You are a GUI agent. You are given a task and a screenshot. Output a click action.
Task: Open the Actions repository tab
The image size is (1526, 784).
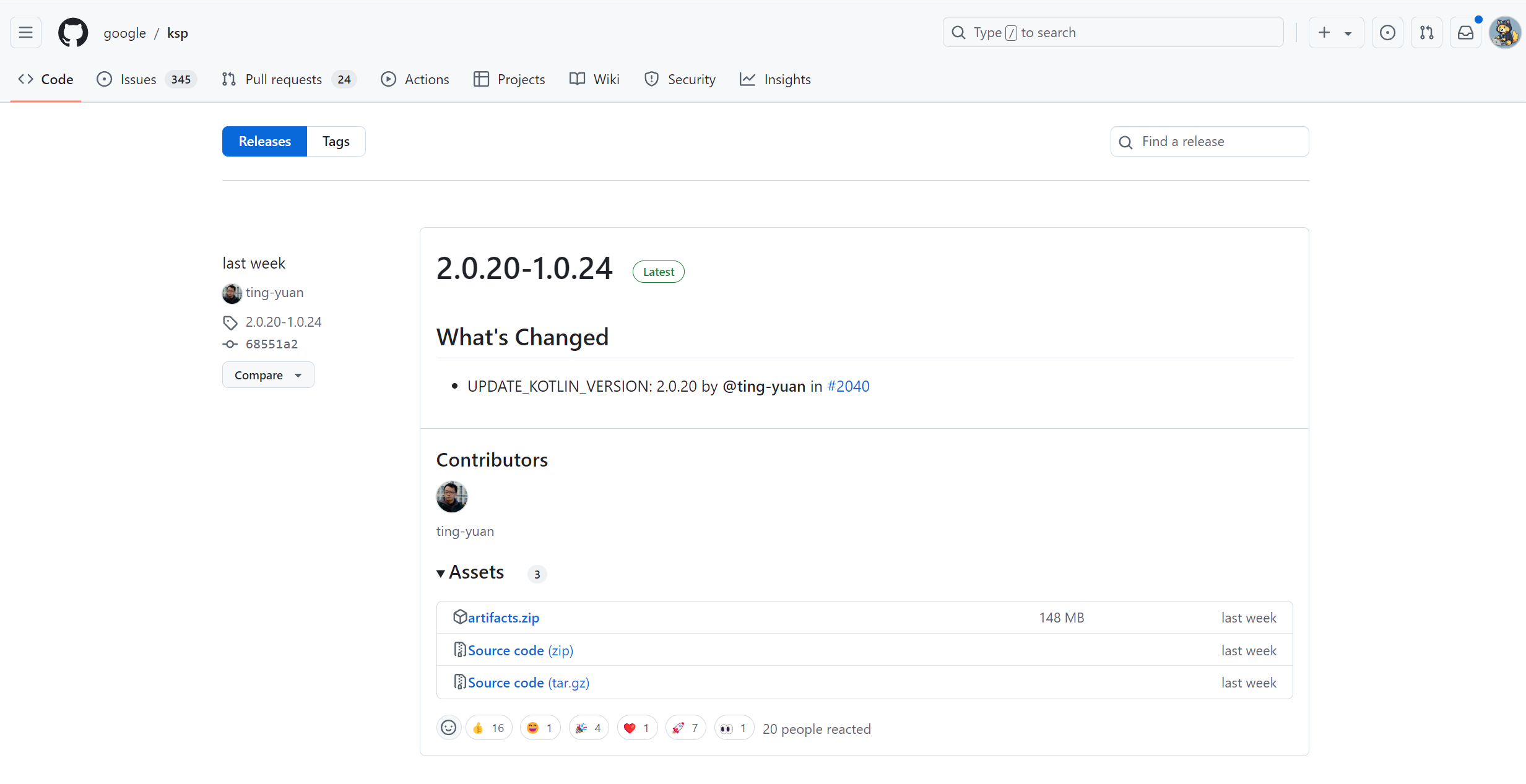[415, 79]
